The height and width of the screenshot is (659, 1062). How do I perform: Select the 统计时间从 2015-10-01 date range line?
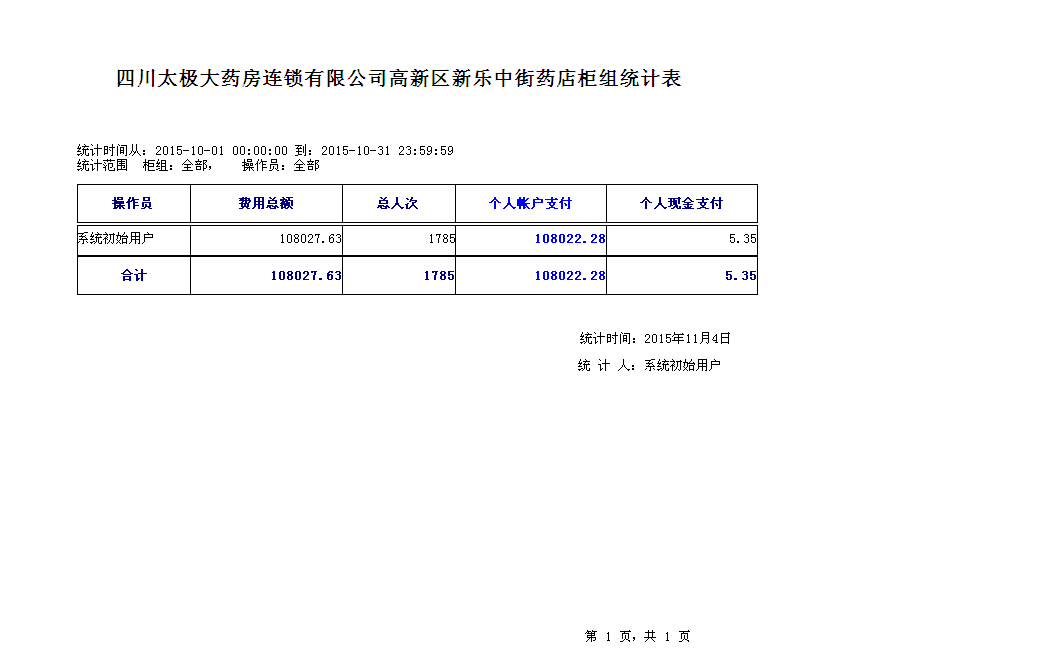coord(265,150)
